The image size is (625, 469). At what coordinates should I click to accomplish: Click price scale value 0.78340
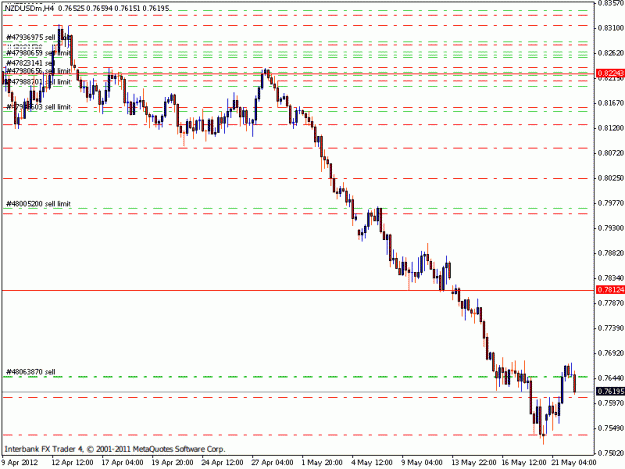click(611, 278)
